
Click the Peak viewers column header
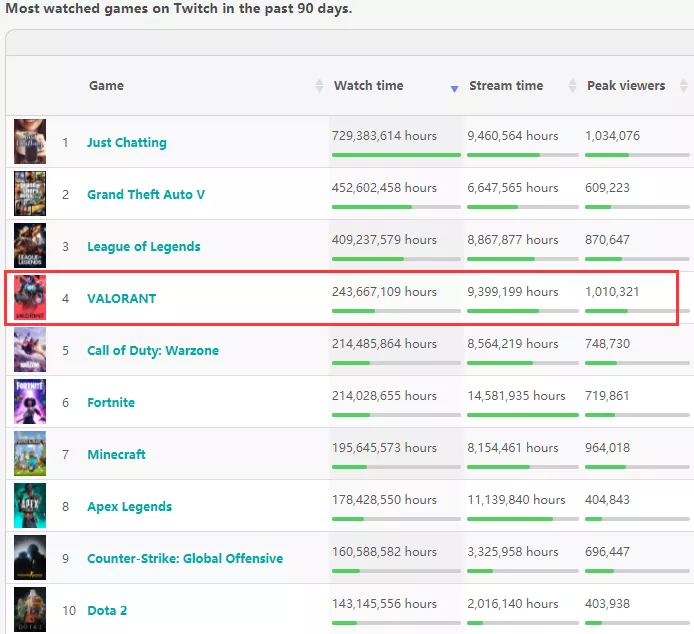[626, 85]
